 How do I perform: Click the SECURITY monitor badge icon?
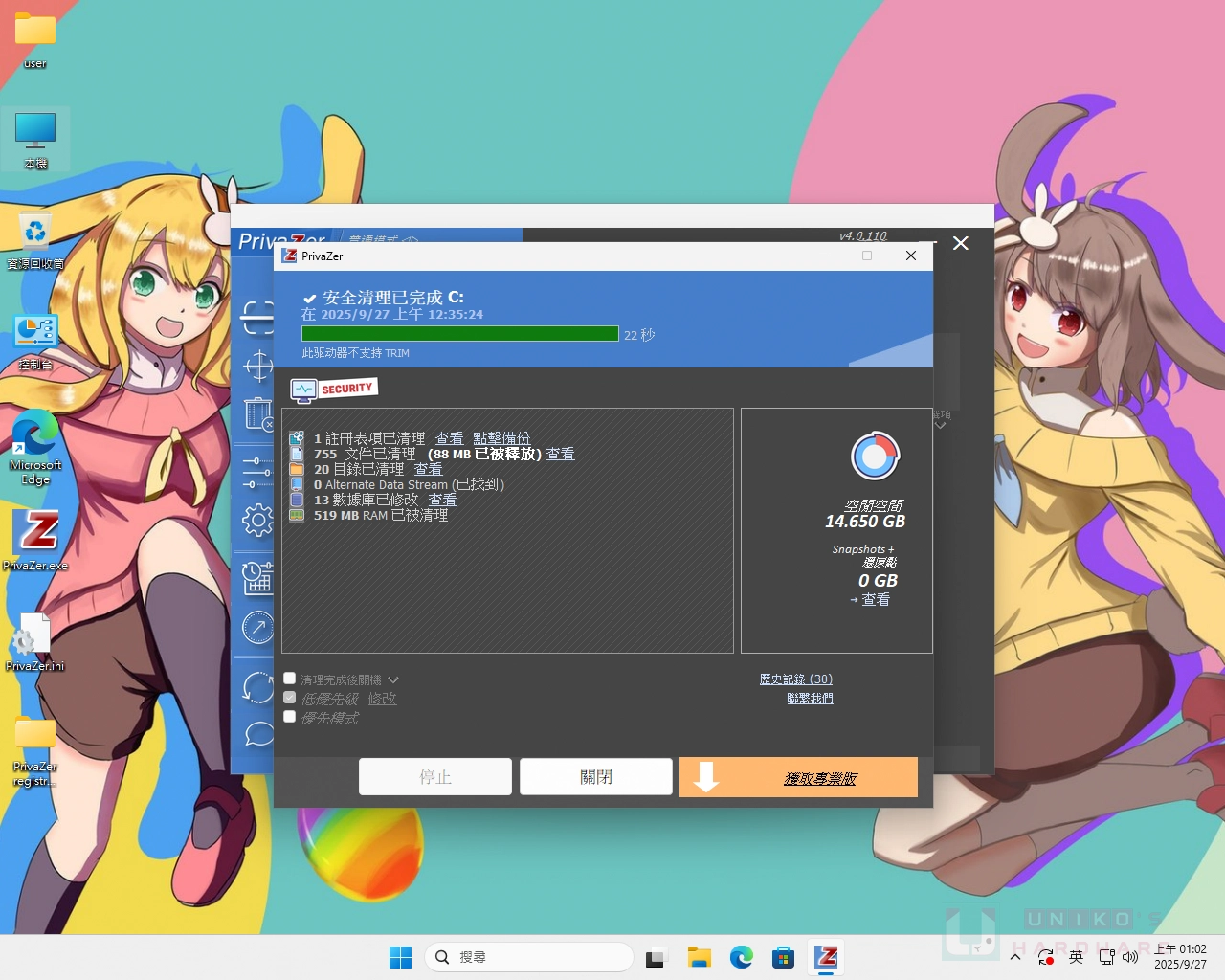pos(333,390)
